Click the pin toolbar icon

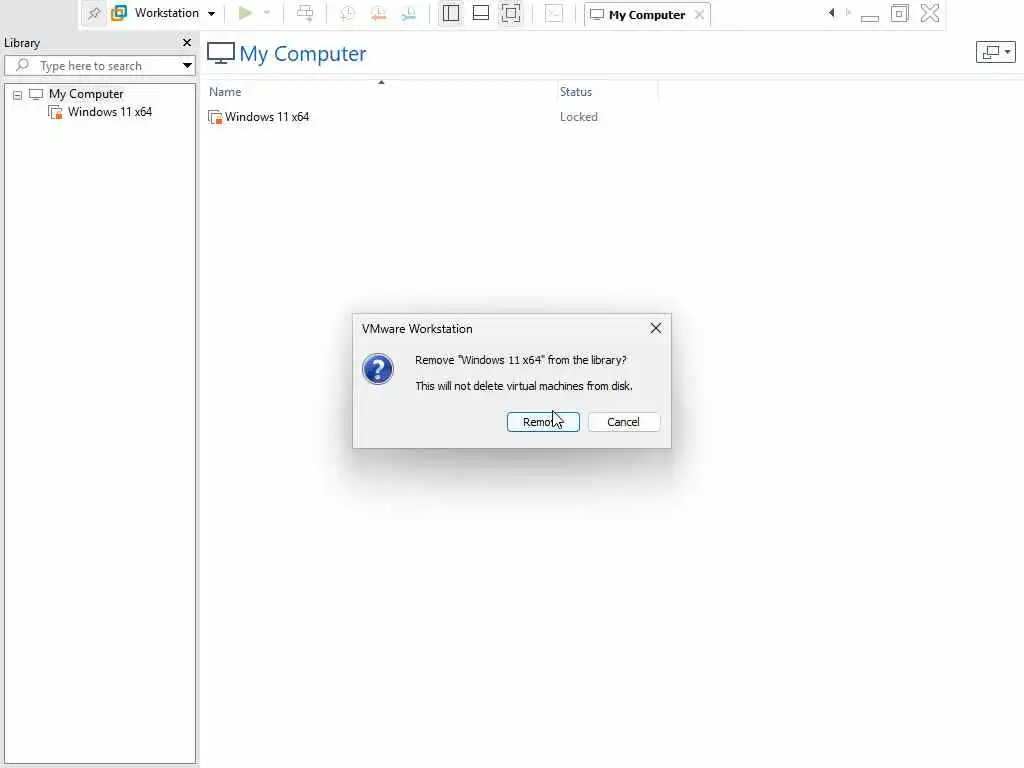(94, 13)
